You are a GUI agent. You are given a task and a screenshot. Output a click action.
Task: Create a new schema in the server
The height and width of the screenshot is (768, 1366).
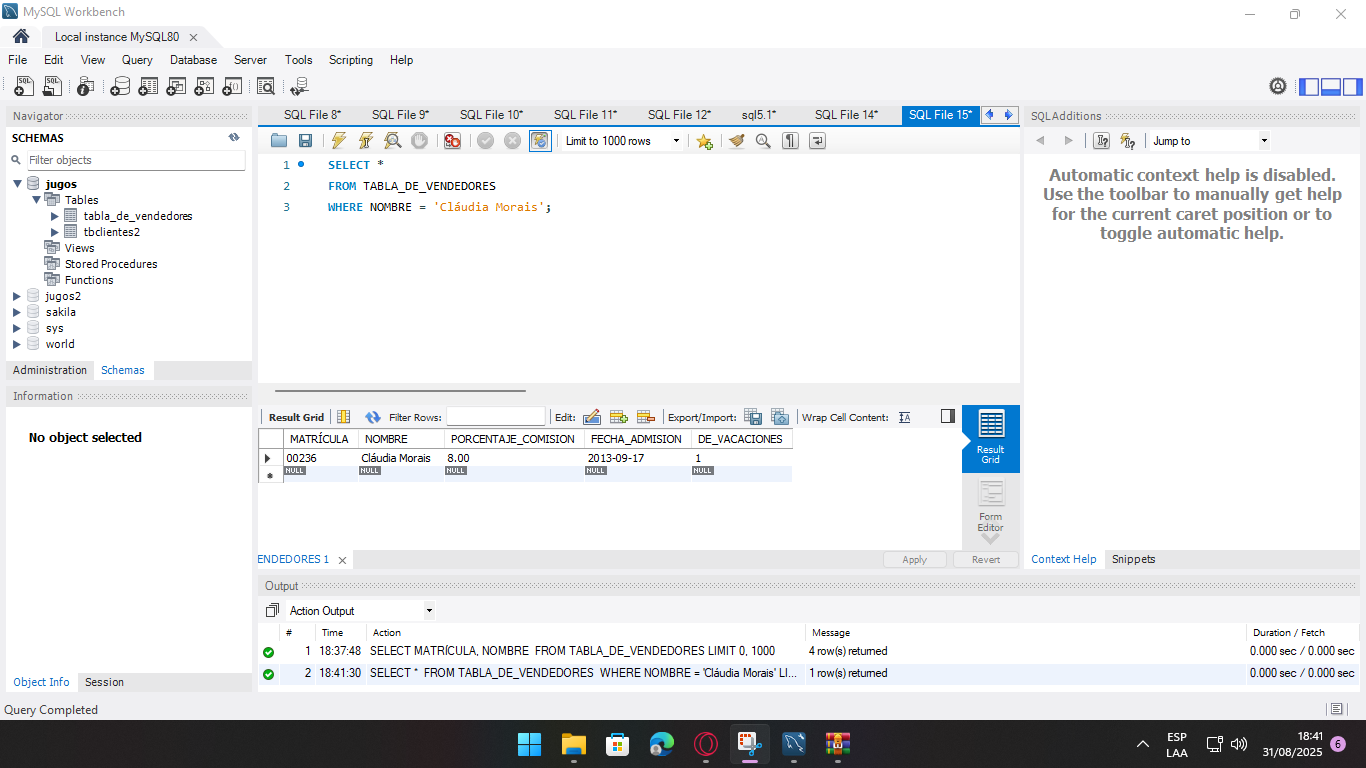pyautogui.click(x=120, y=87)
